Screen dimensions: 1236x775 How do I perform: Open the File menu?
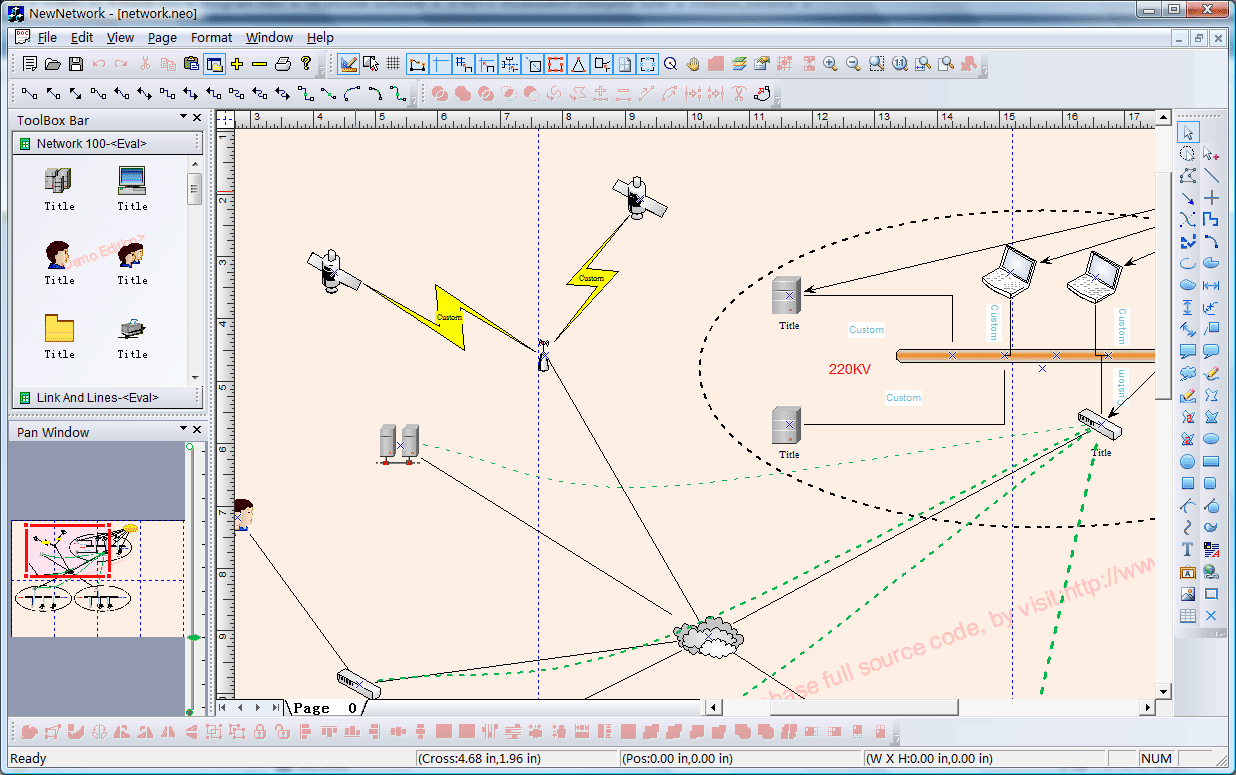pos(47,37)
